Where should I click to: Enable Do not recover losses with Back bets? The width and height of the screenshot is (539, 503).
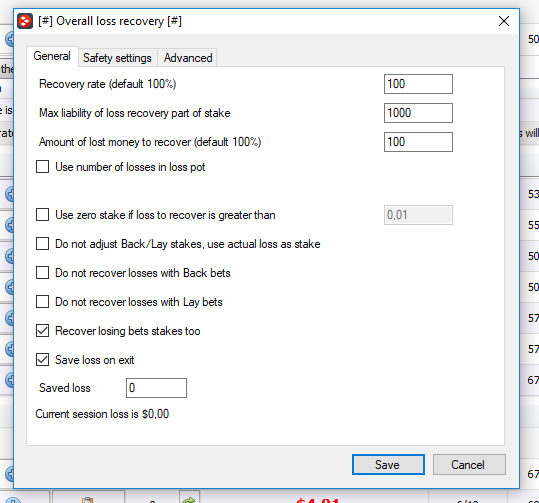tap(43, 273)
